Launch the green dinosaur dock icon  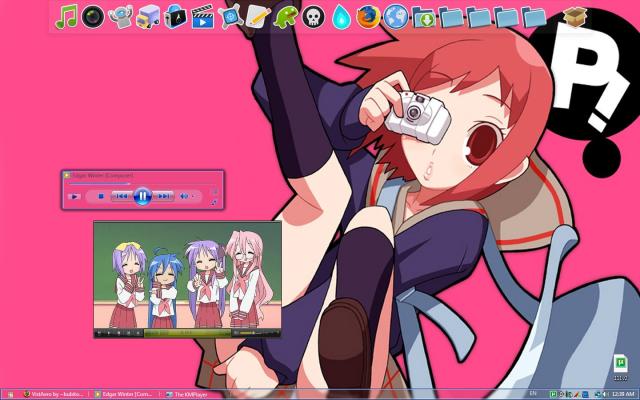(x=286, y=17)
